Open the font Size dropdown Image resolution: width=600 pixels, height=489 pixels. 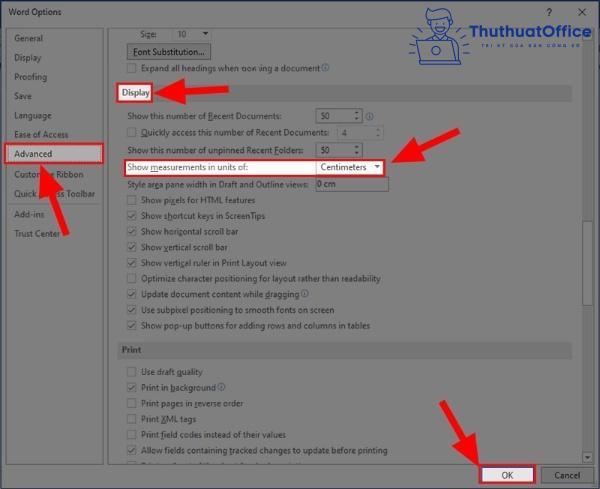(x=205, y=34)
